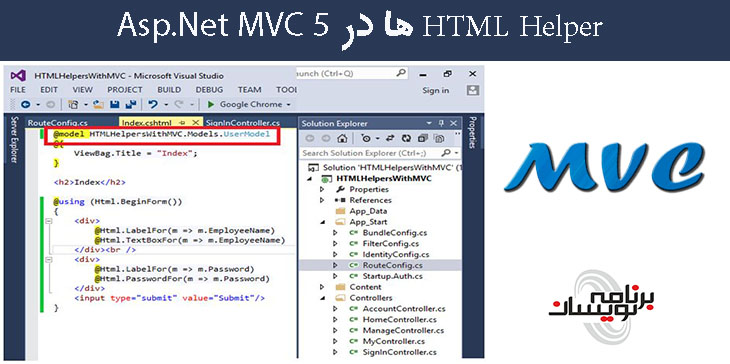Click the Open File folder icon
The width and height of the screenshot is (730, 364).
(98, 105)
